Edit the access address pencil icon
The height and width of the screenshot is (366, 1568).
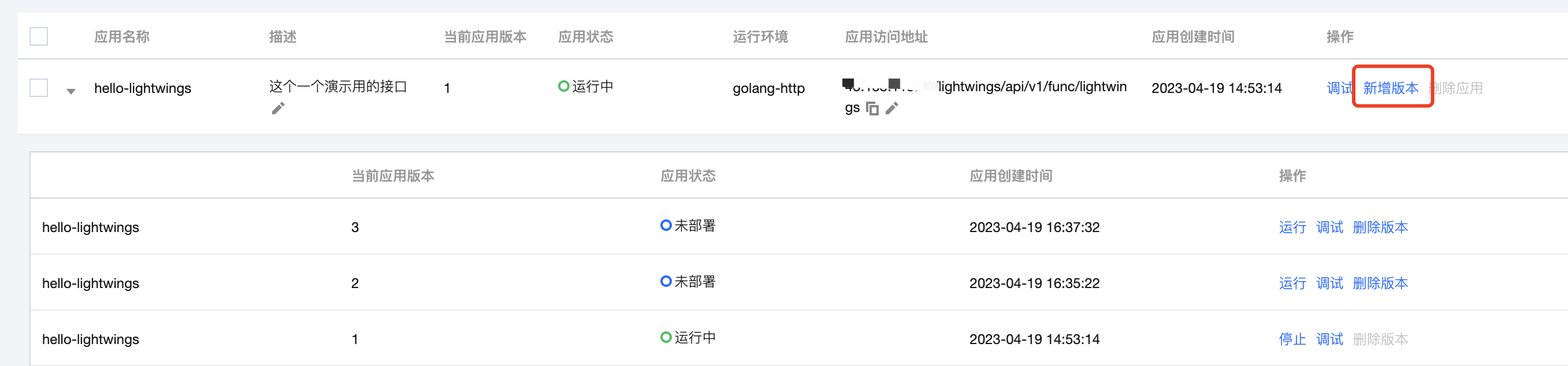(891, 109)
